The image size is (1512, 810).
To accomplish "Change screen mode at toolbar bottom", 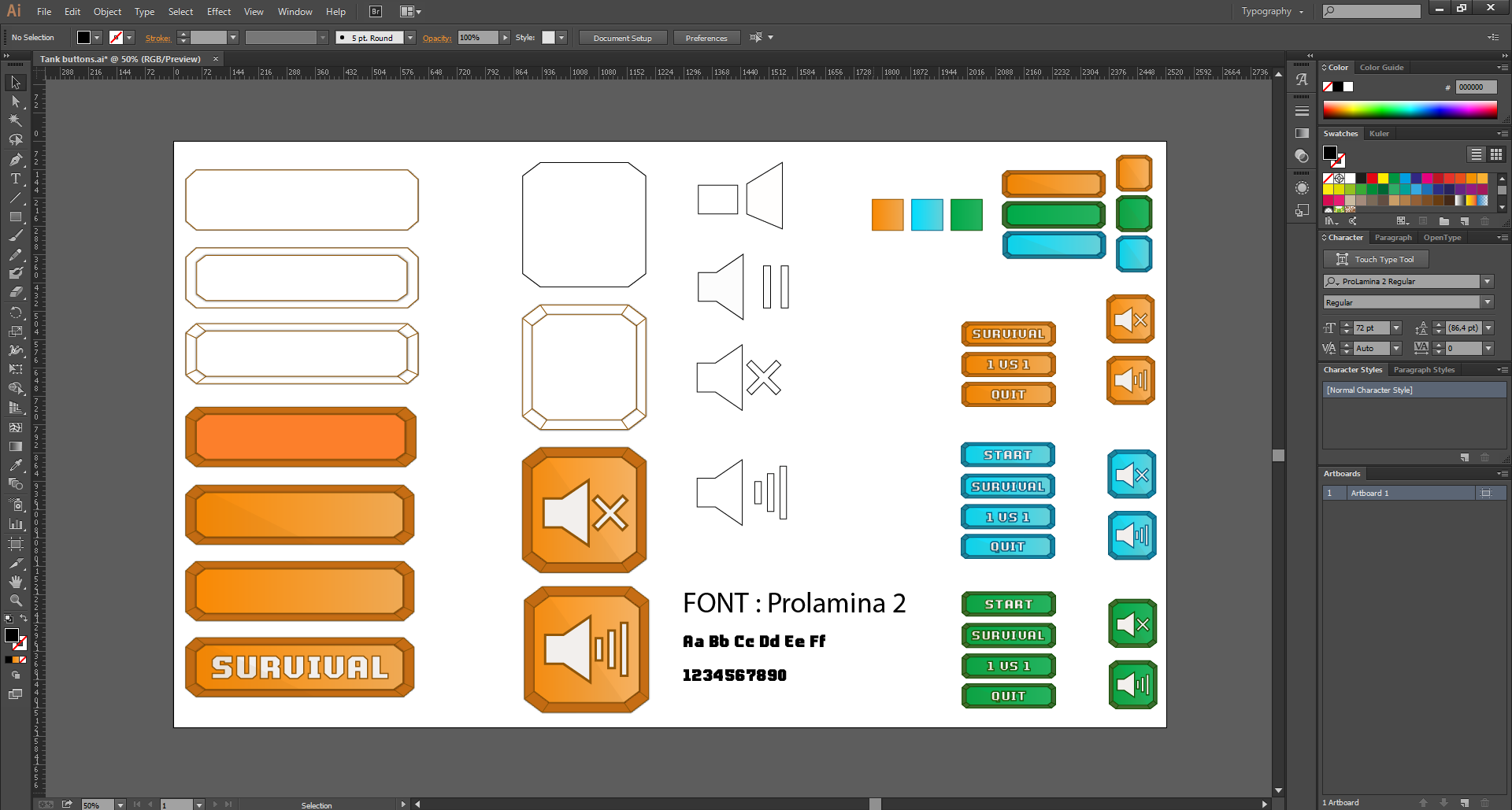I will (15, 694).
